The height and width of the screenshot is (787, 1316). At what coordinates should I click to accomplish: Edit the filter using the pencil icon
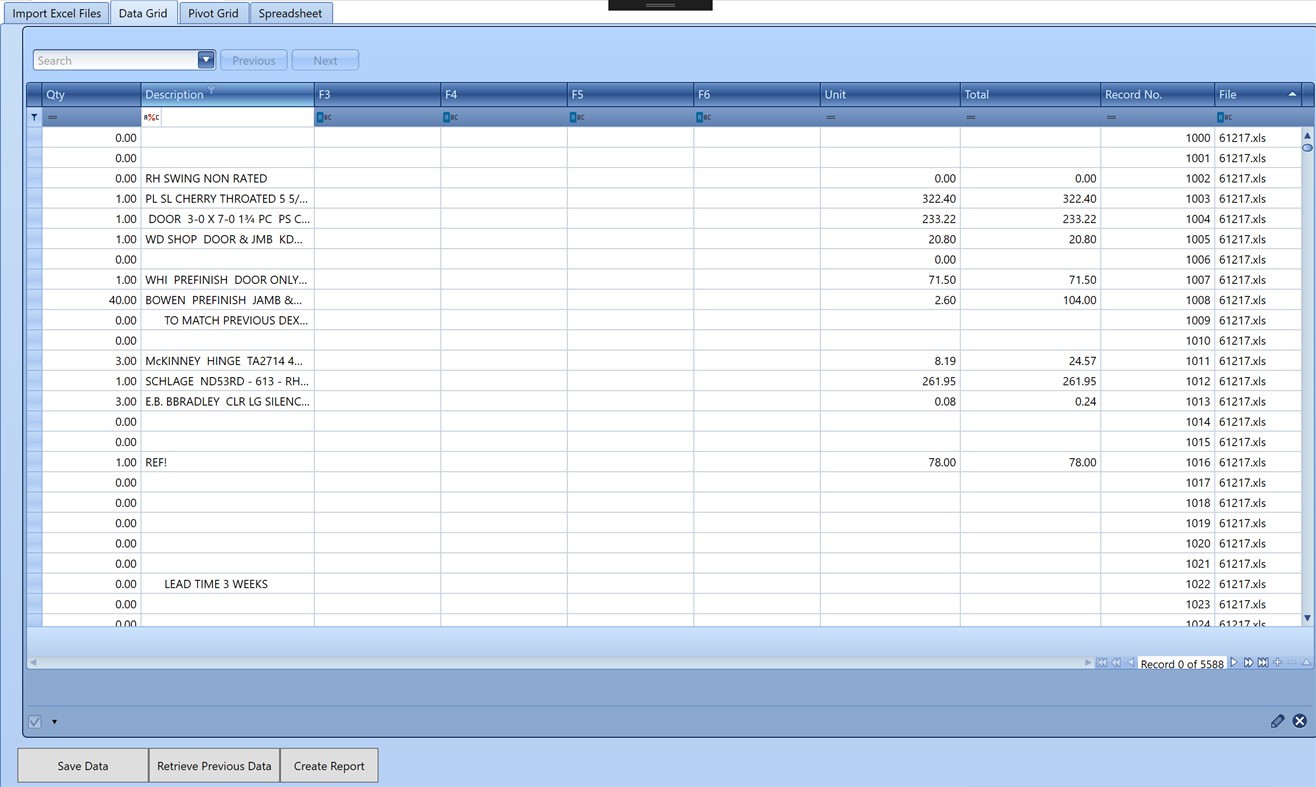pyautogui.click(x=1277, y=721)
